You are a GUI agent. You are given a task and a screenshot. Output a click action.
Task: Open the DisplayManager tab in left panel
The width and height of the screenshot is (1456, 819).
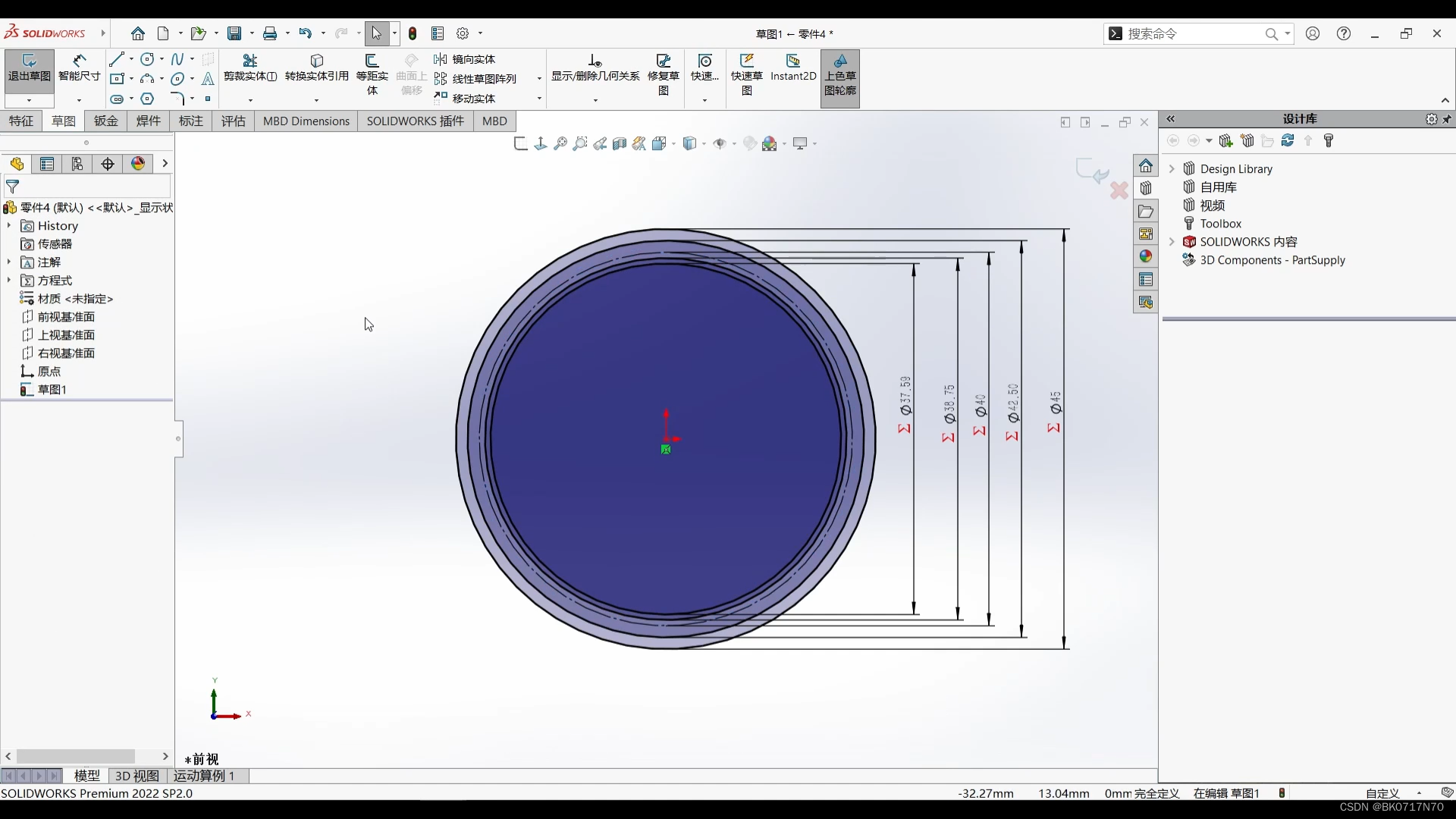coord(138,164)
